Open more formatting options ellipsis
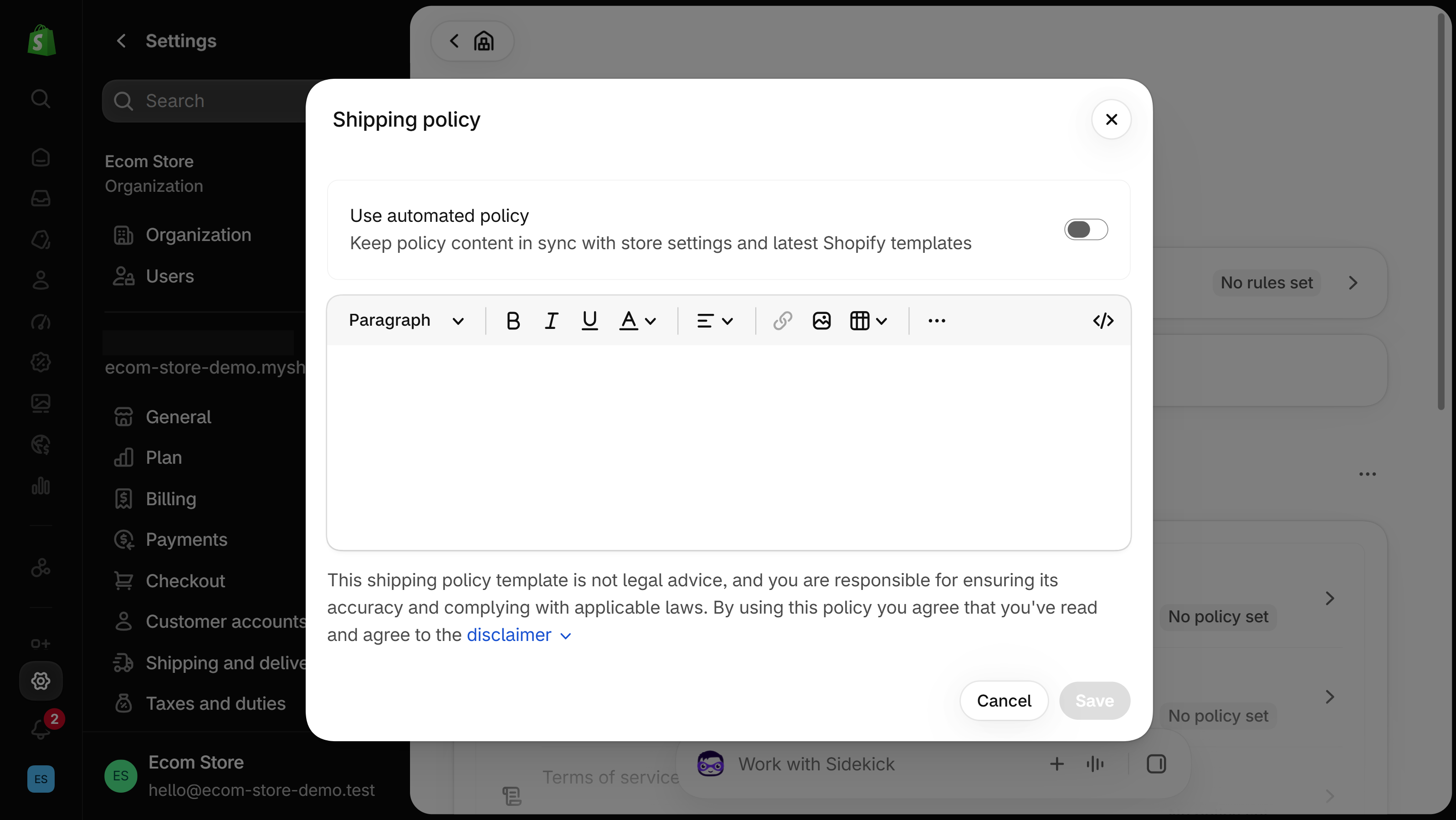 coord(937,320)
